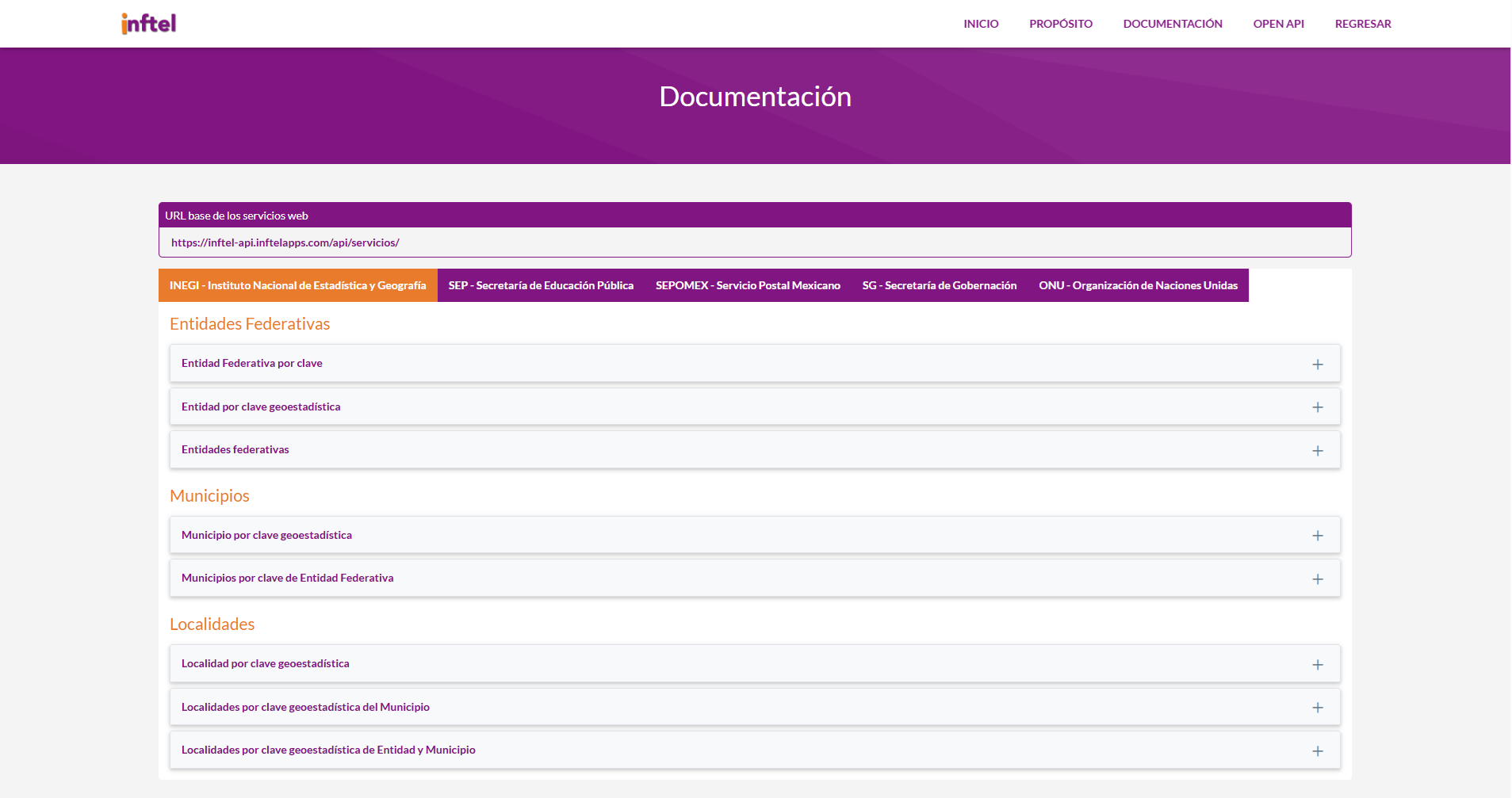This screenshot has height=798, width=1512.
Task: Expand Localidades por clave de Entidad y Municipio
Action: [x=1317, y=751]
